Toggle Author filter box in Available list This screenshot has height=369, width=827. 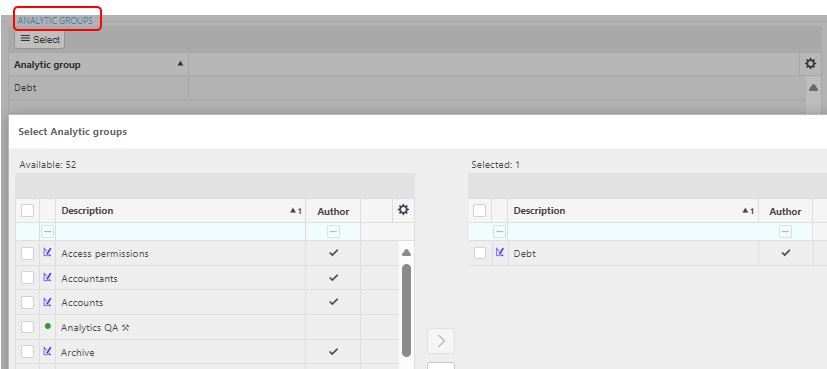333,231
